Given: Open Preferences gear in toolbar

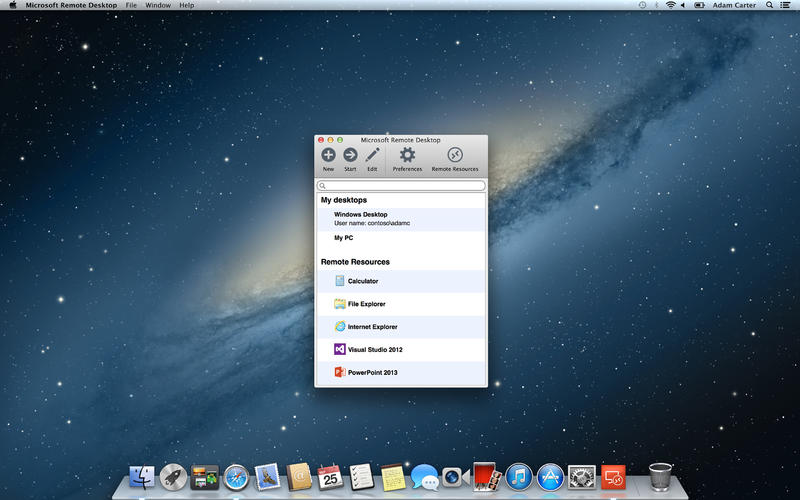Looking at the screenshot, I should tap(407, 155).
